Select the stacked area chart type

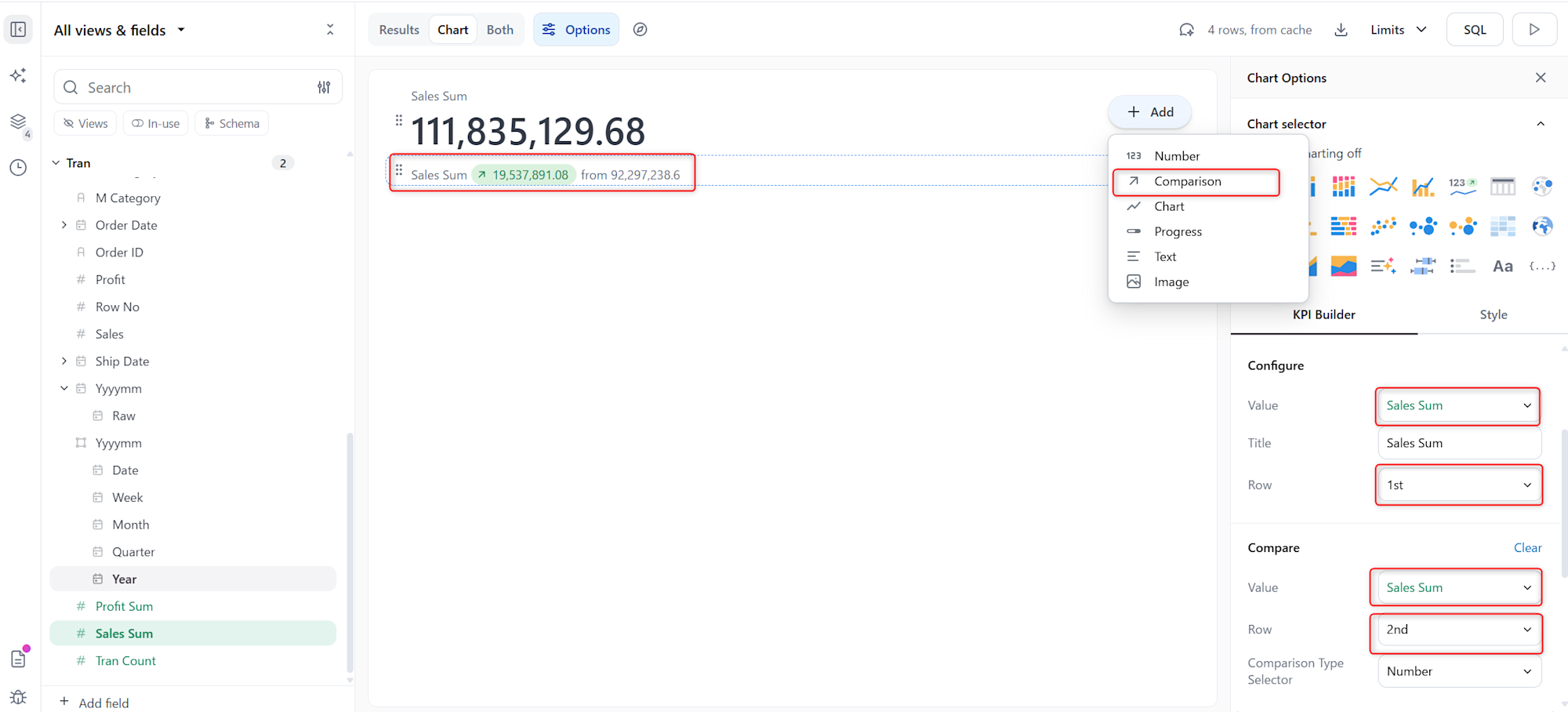pos(1344,267)
